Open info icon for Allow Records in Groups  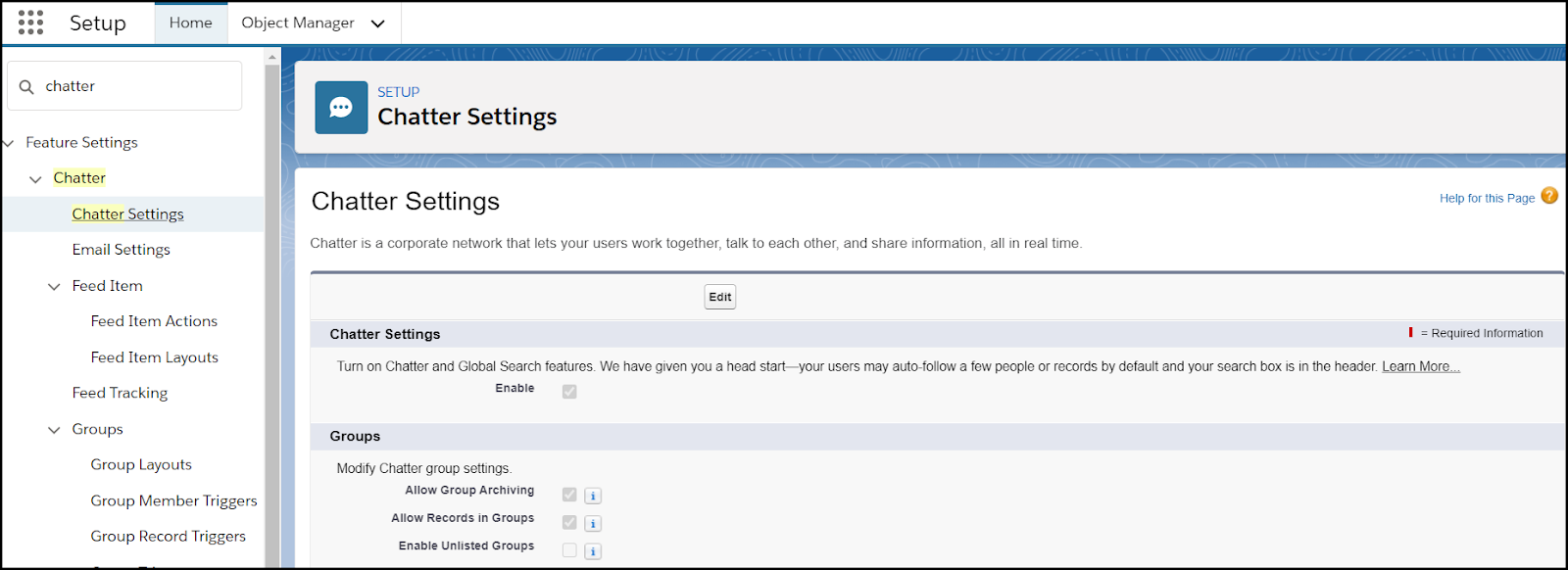(x=593, y=523)
